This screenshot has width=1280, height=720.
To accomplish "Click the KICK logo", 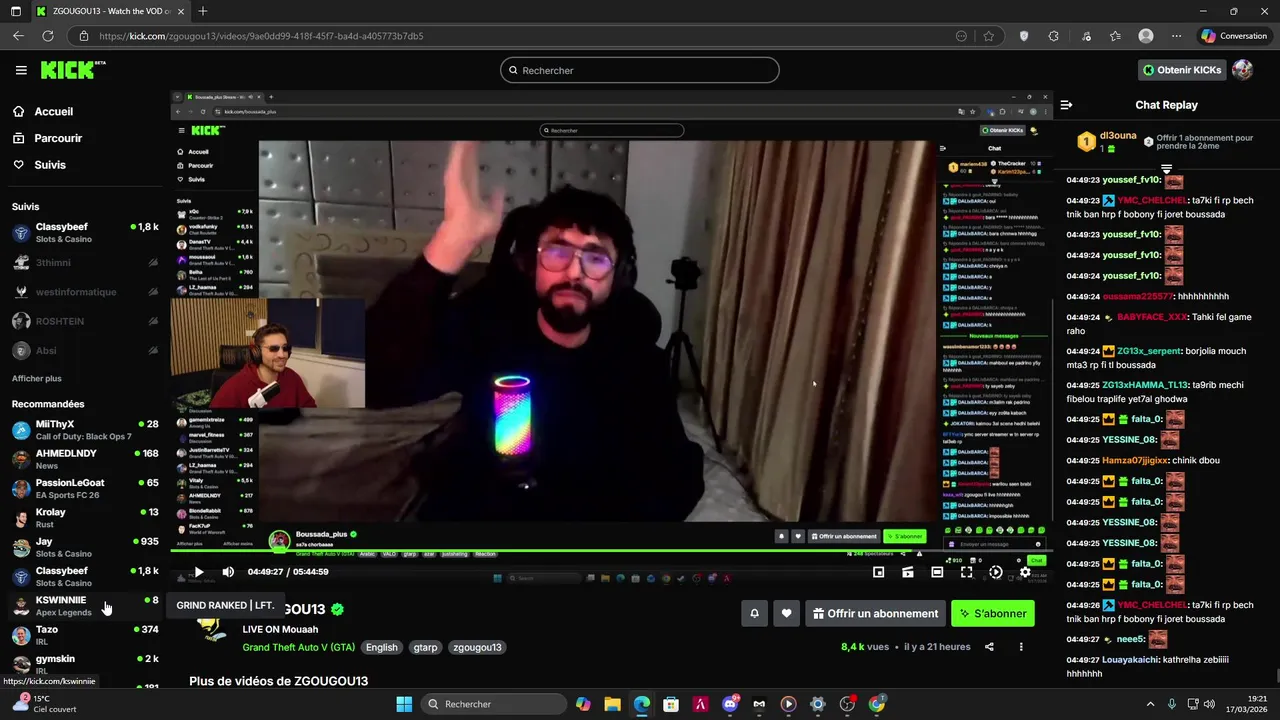I will pyautogui.click(x=72, y=70).
